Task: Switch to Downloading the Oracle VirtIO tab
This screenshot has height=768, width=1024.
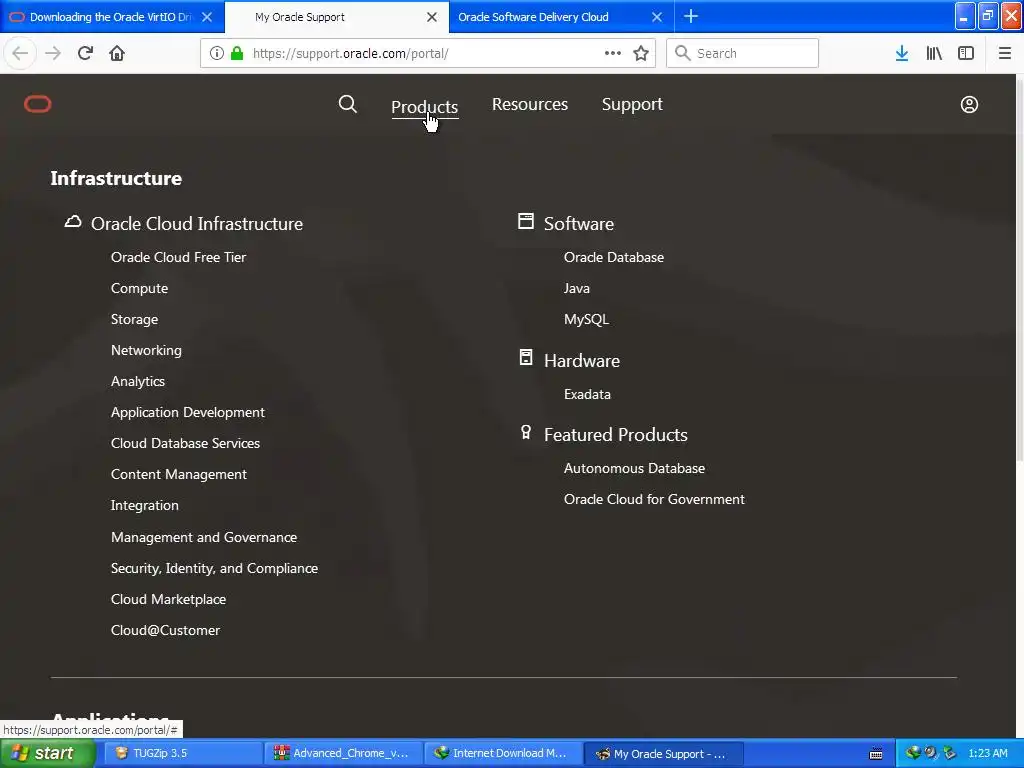Action: 111,17
